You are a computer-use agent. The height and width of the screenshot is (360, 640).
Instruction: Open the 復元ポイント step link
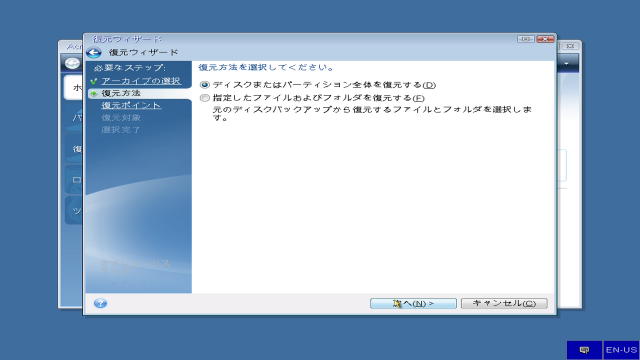pos(131,105)
